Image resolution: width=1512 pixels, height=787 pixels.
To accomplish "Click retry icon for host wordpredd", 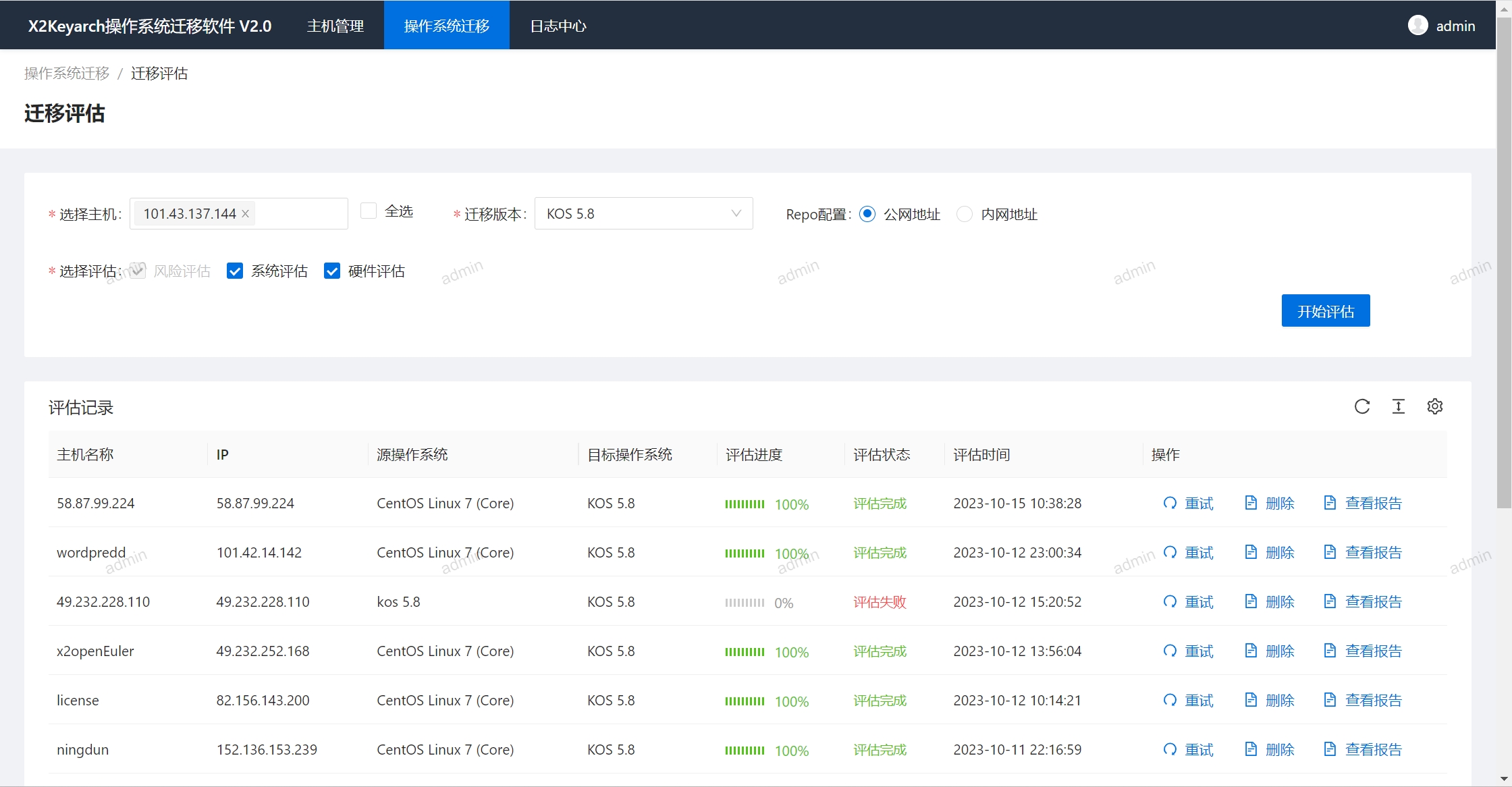I will coord(1170,553).
